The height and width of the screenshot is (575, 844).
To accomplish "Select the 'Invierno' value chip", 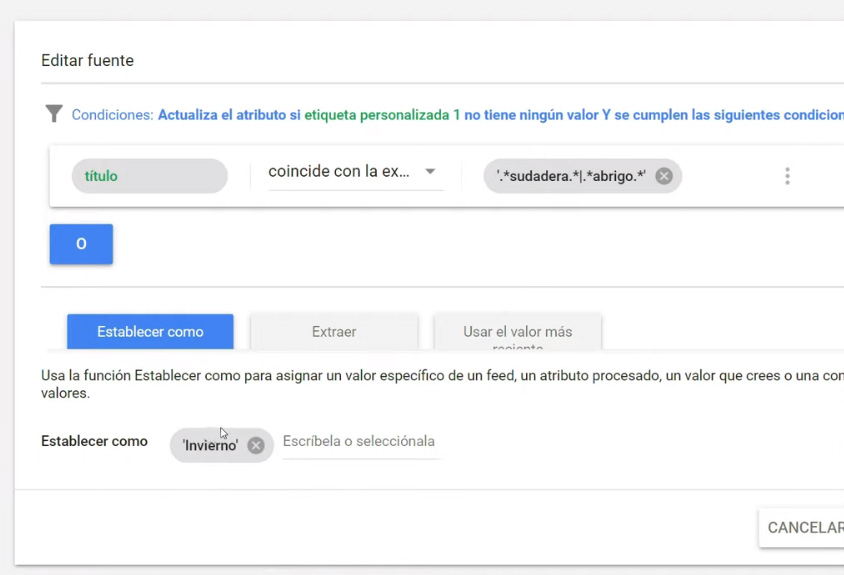I will point(210,445).
